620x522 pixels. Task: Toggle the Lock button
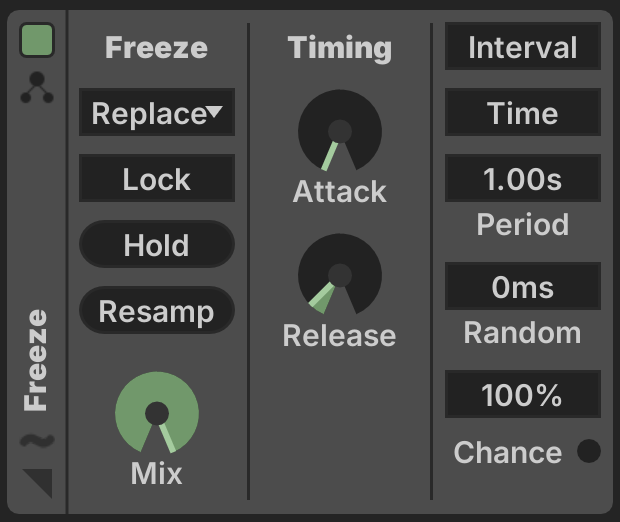click(x=157, y=178)
